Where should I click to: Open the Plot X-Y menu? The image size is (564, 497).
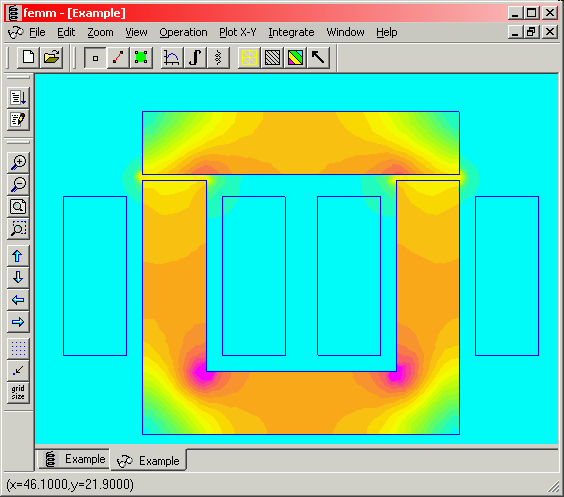click(x=238, y=32)
